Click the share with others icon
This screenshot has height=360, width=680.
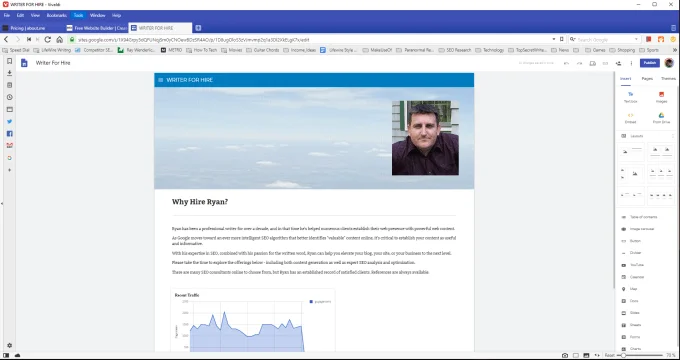[x=618, y=63]
